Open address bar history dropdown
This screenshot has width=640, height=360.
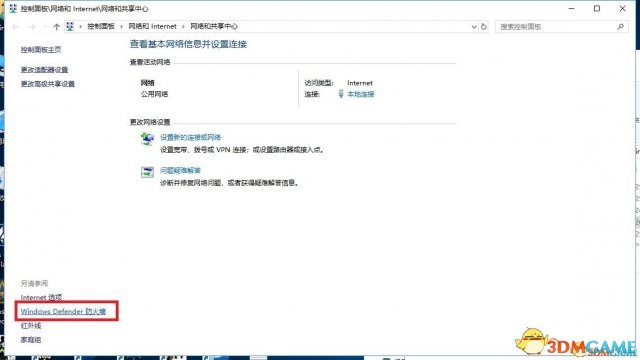coord(474,27)
